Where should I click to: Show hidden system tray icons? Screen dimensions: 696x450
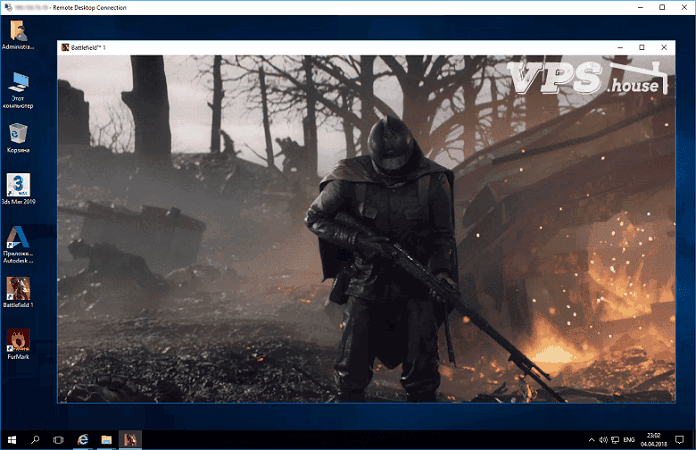(x=590, y=439)
